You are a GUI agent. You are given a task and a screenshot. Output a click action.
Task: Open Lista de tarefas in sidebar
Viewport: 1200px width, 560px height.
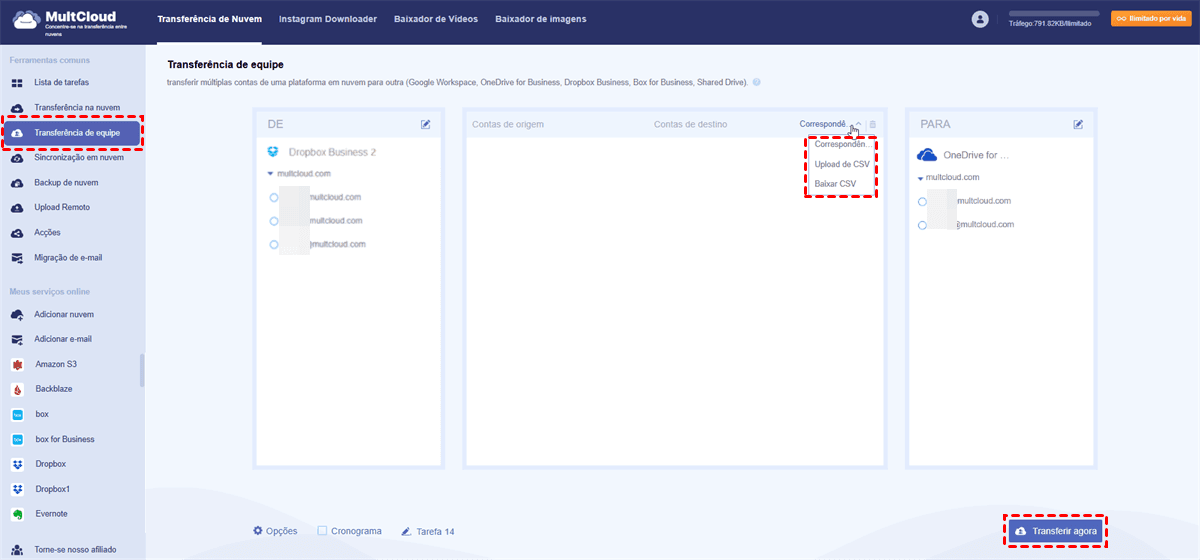pyautogui.click(x=61, y=81)
